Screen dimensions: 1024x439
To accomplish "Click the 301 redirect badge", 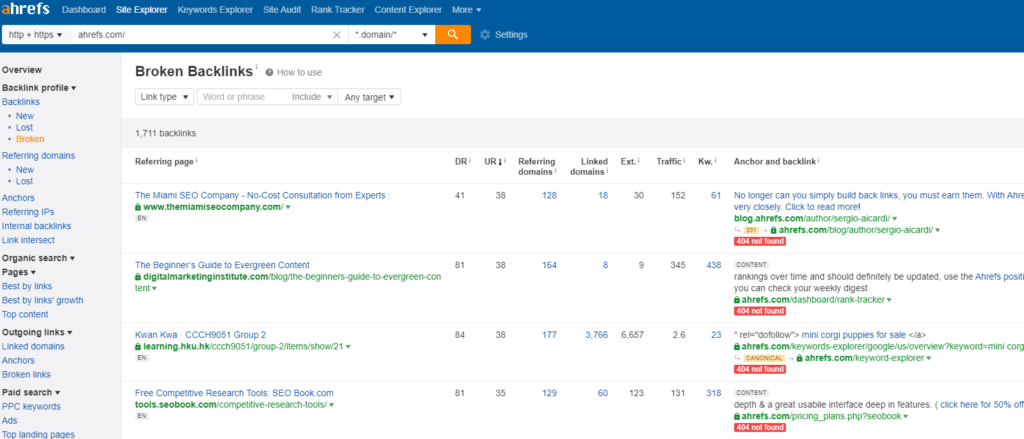I will [x=751, y=231].
